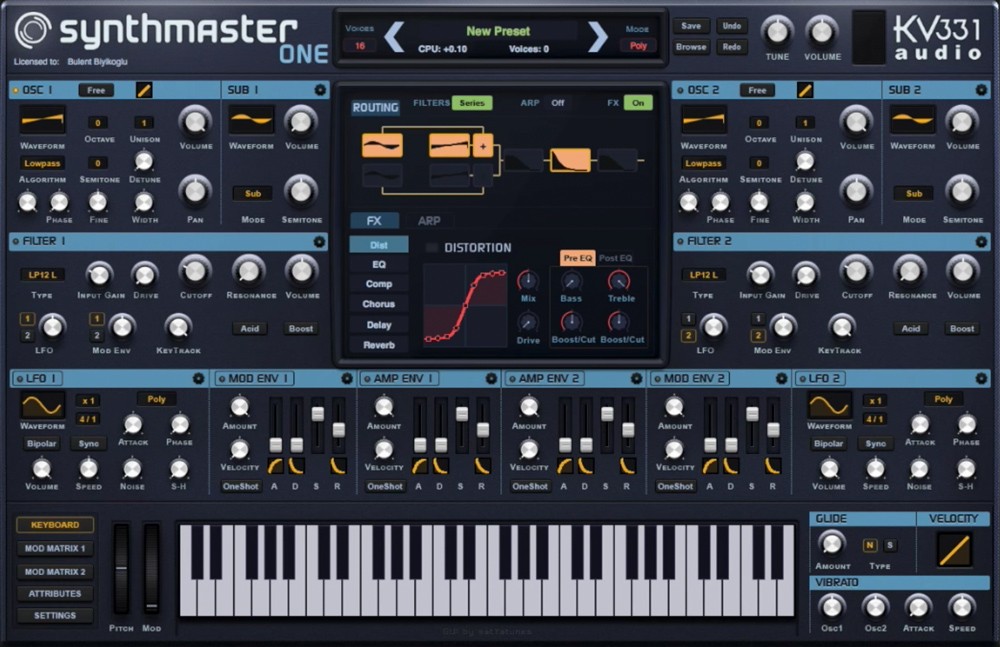Open Filter 2 settings gear icon
This screenshot has height=647, width=1000.
[981, 241]
